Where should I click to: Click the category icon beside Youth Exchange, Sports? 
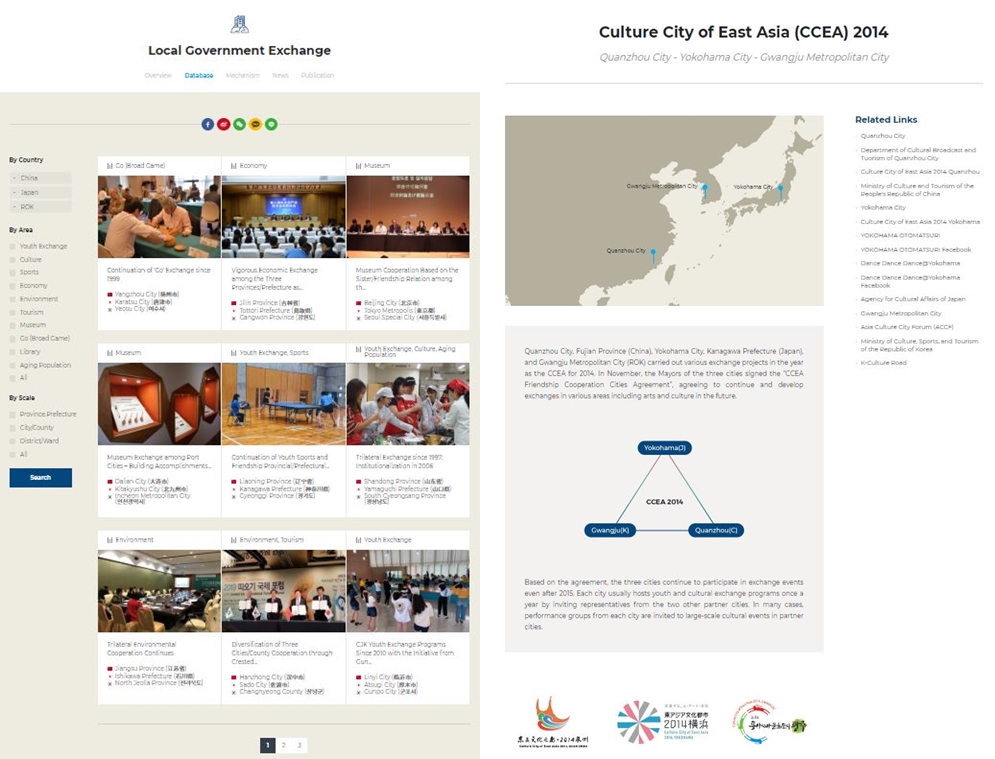click(234, 353)
